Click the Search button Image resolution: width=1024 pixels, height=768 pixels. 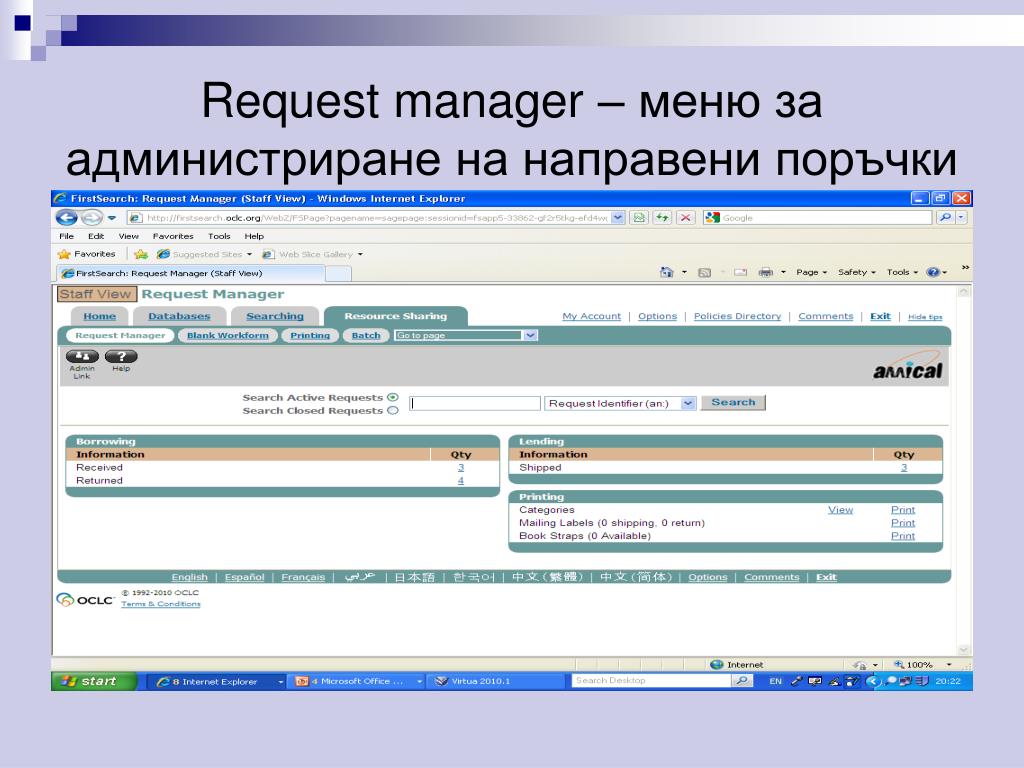coord(733,402)
